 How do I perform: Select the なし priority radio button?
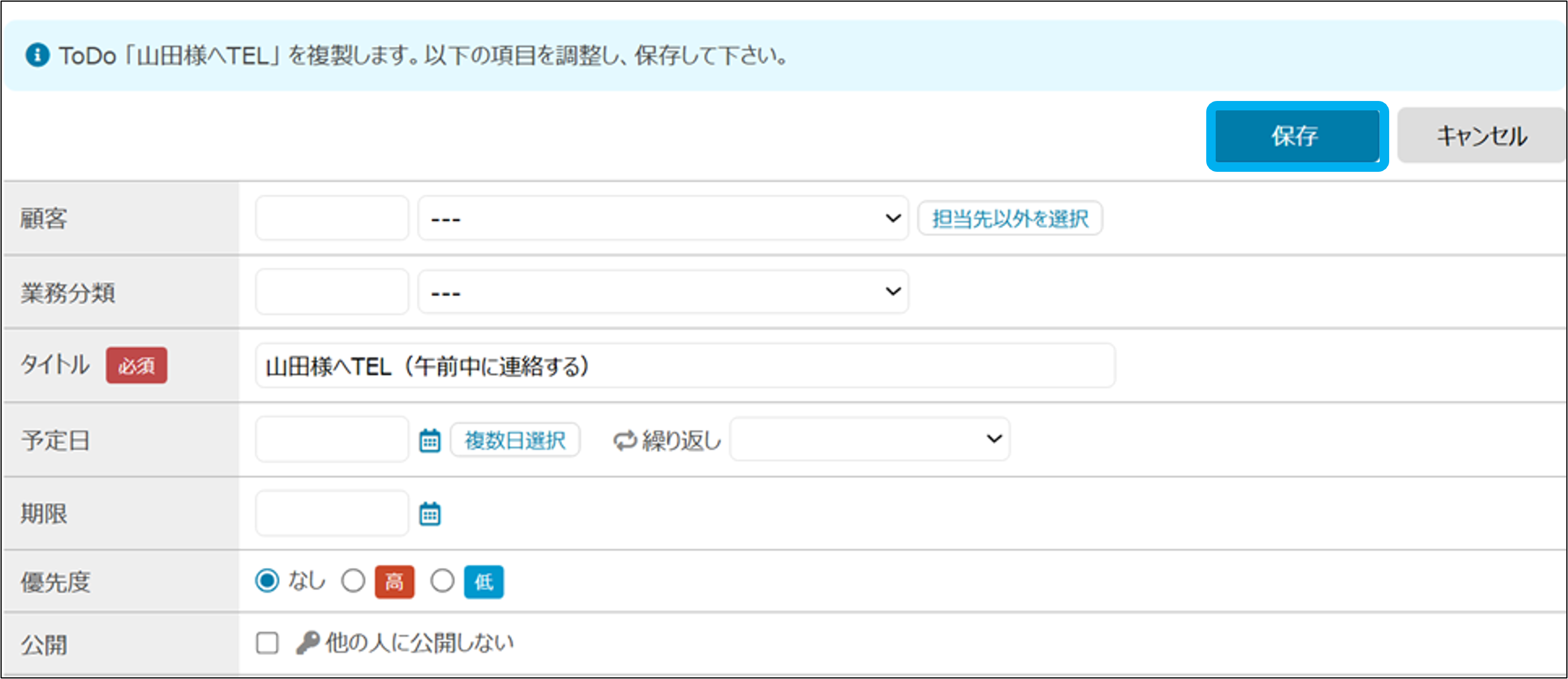(x=267, y=581)
